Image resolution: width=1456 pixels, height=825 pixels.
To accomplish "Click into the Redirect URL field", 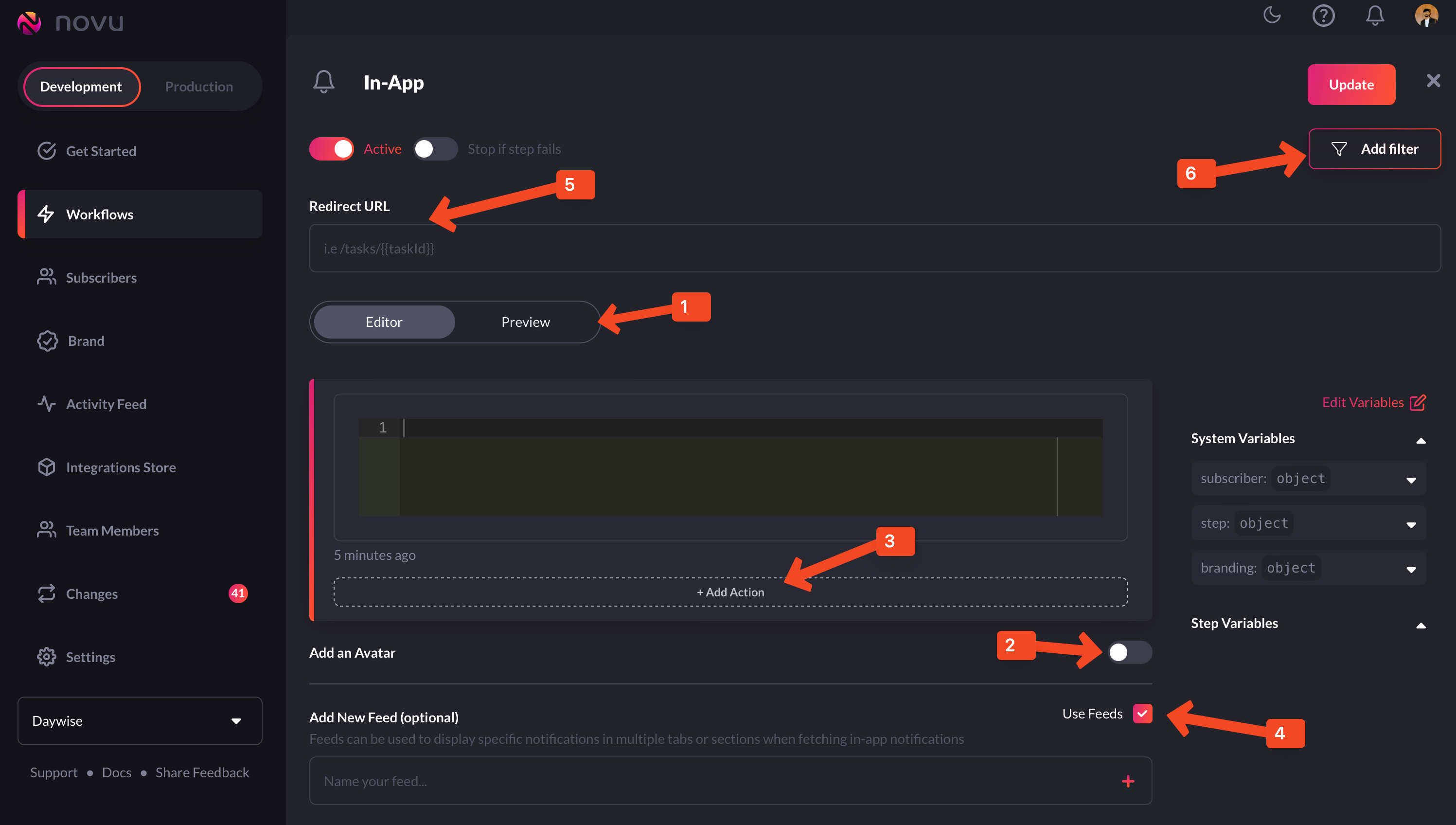I will [874, 248].
